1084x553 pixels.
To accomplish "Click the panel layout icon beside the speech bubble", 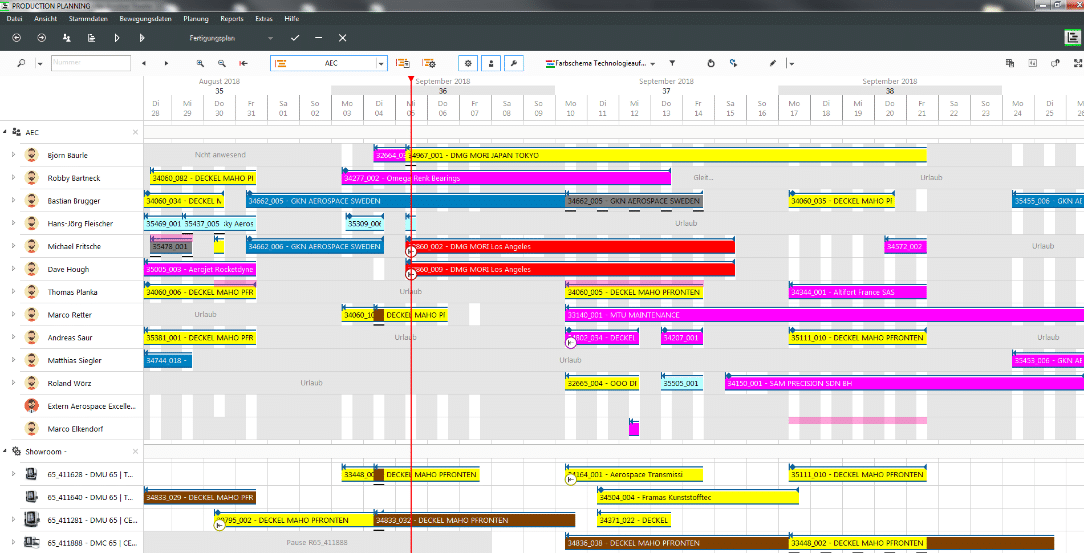I will (x=1032, y=63).
